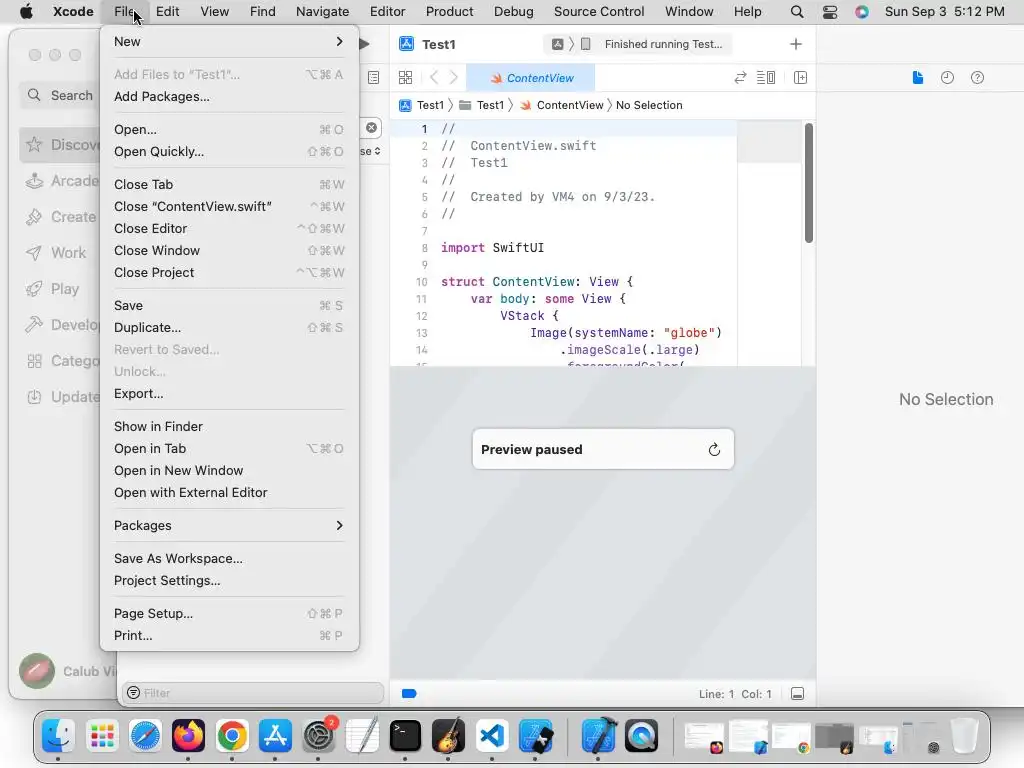Select Export... menu item
The width and height of the screenshot is (1024, 768).
click(229, 393)
